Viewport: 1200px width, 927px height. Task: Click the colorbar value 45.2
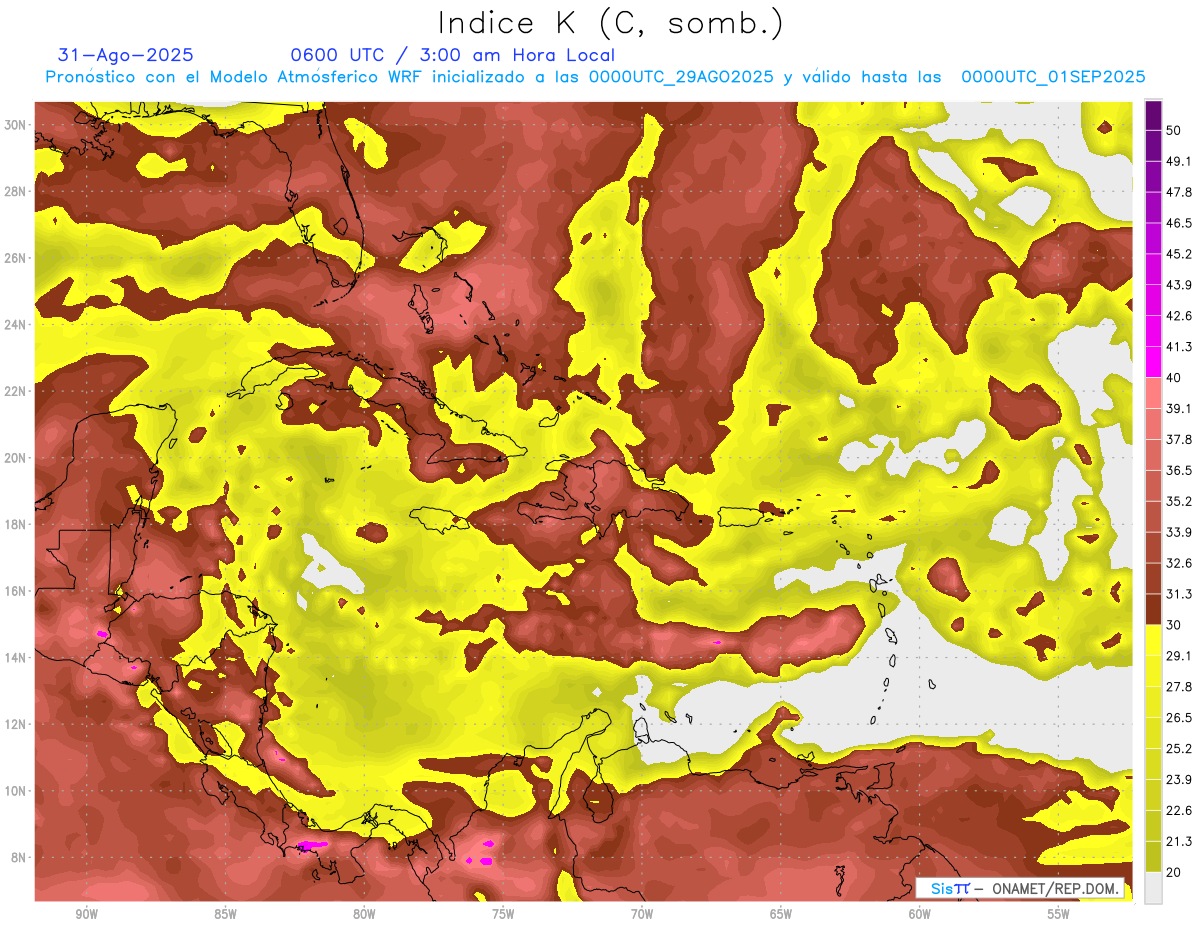(x=1178, y=254)
